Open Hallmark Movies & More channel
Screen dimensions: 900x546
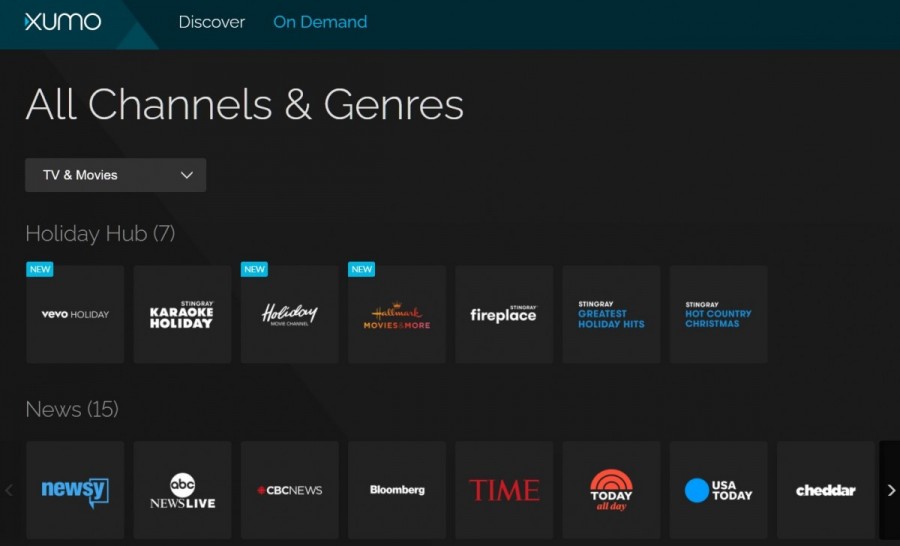click(397, 314)
